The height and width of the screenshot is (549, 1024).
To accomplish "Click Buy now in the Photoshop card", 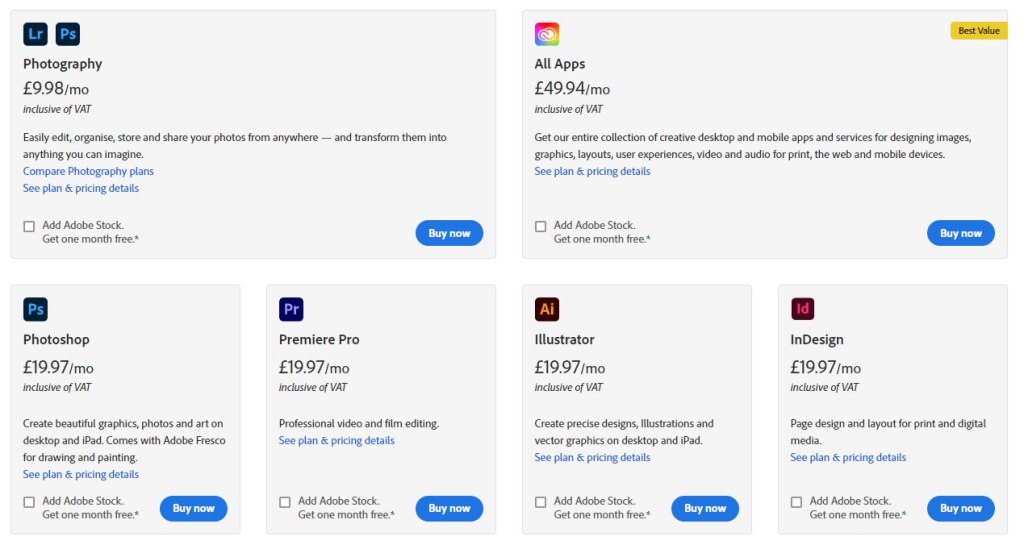I will click(193, 508).
